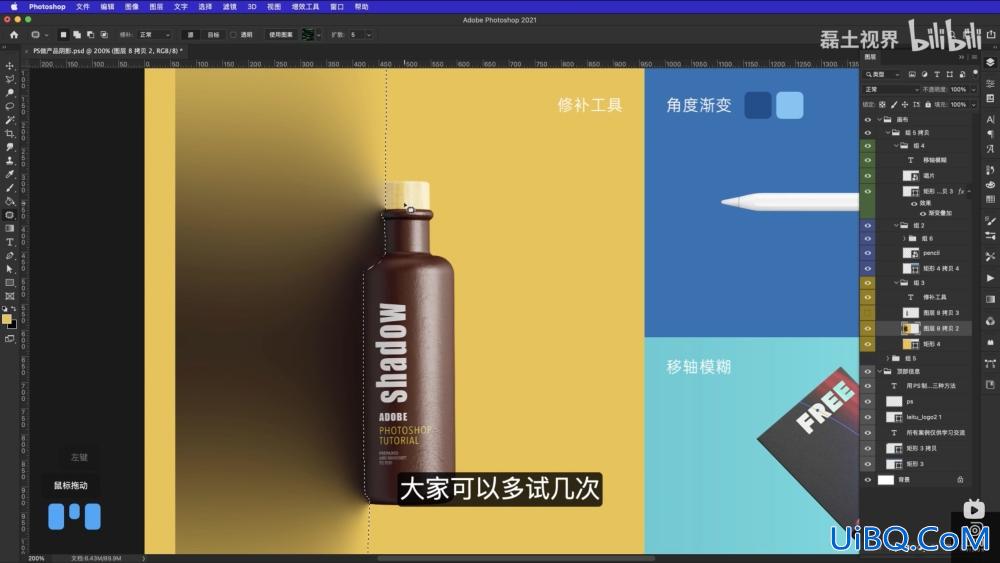
Task: Open the 视图 menu
Action: (274, 6)
